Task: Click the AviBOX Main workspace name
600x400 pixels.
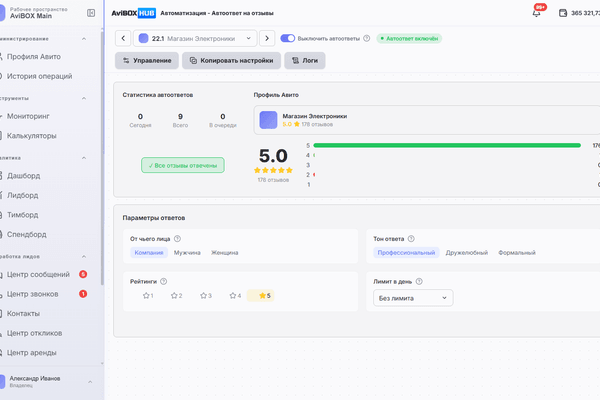Action: (31, 16)
